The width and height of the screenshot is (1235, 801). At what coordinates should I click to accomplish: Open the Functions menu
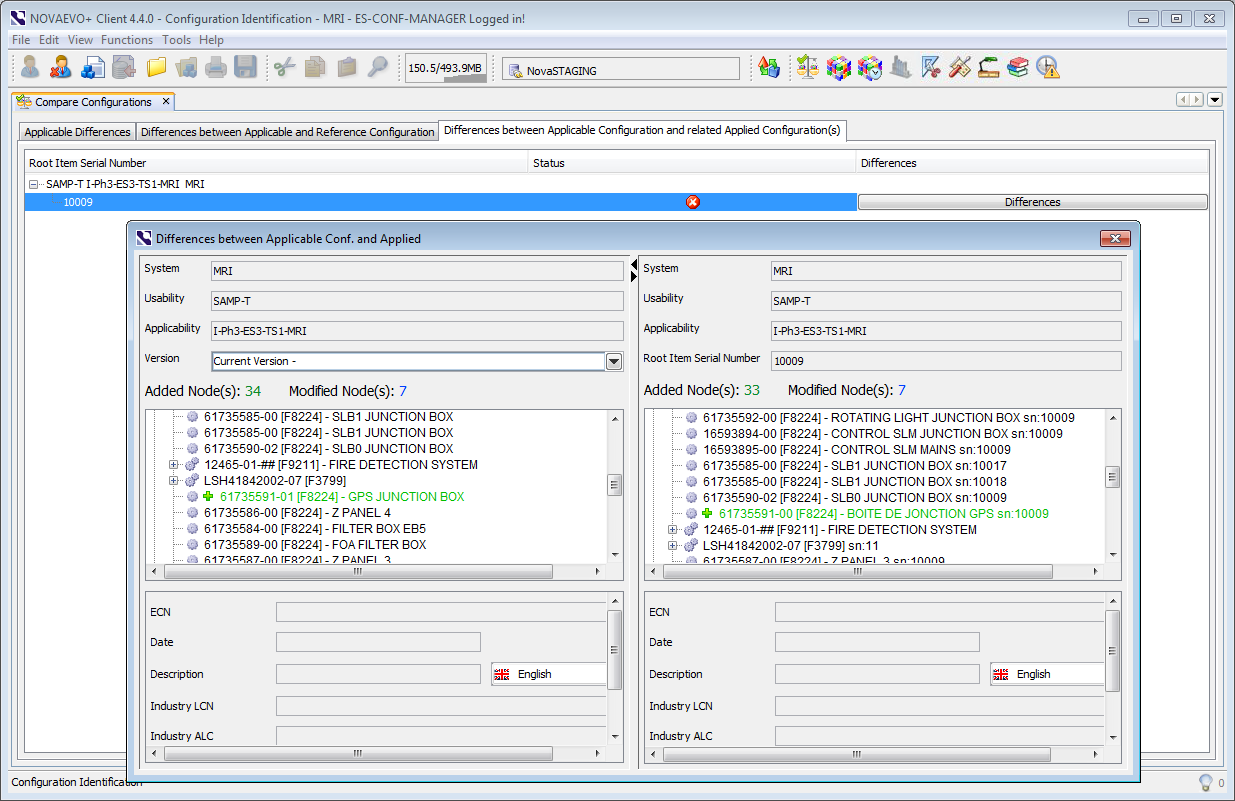127,40
